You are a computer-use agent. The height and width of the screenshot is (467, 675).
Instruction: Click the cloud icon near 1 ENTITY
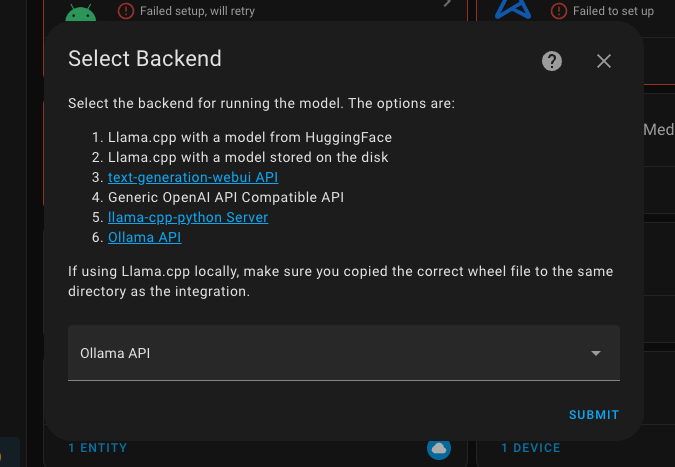438,449
